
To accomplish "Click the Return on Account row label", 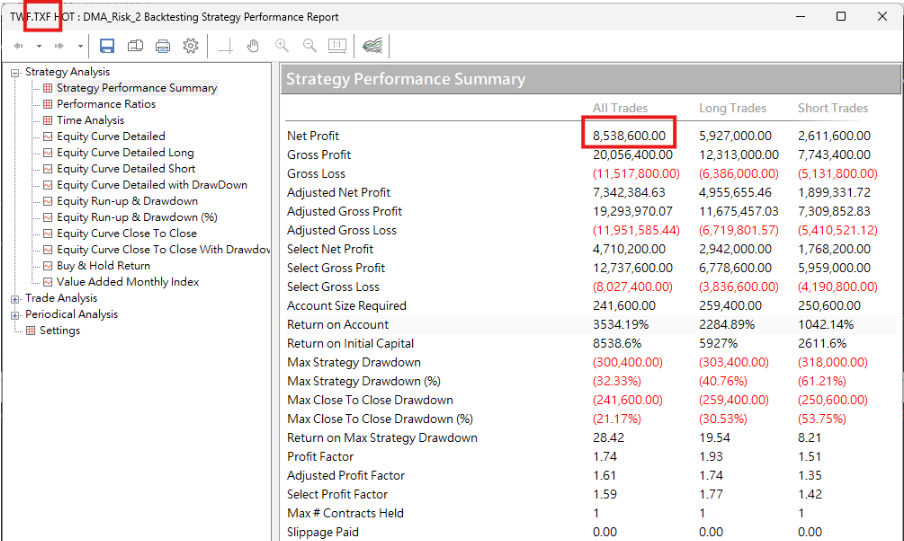I will point(338,325).
